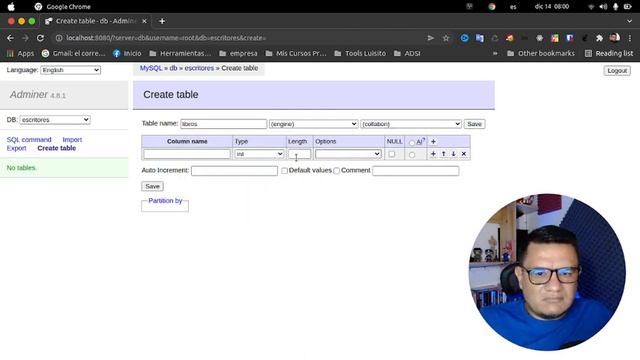Go to escritores breadcrumb link
Image resolution: width=640 pixels, height=360 pixels.
(x=199, y=68)
